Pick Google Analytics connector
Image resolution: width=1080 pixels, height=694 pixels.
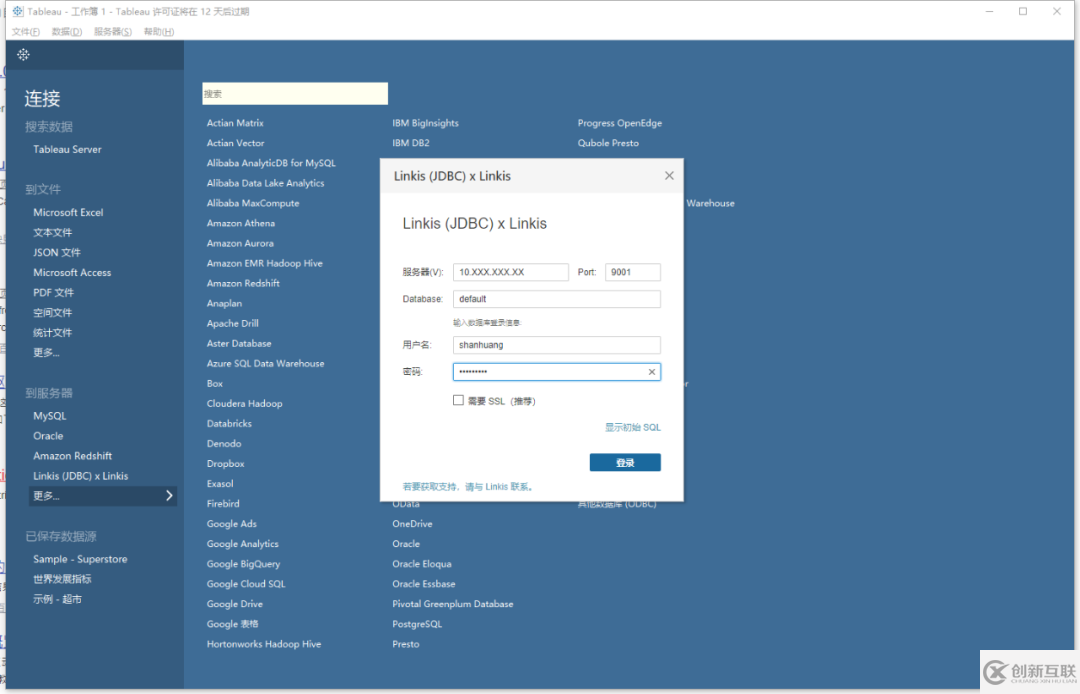pyautogui.click(x=242, y=544)
